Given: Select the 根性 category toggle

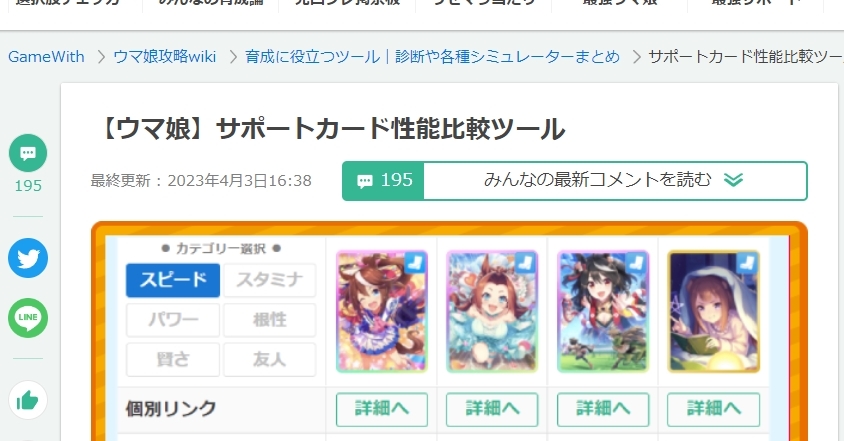Looking at the screenshot, I should [270, 320].
